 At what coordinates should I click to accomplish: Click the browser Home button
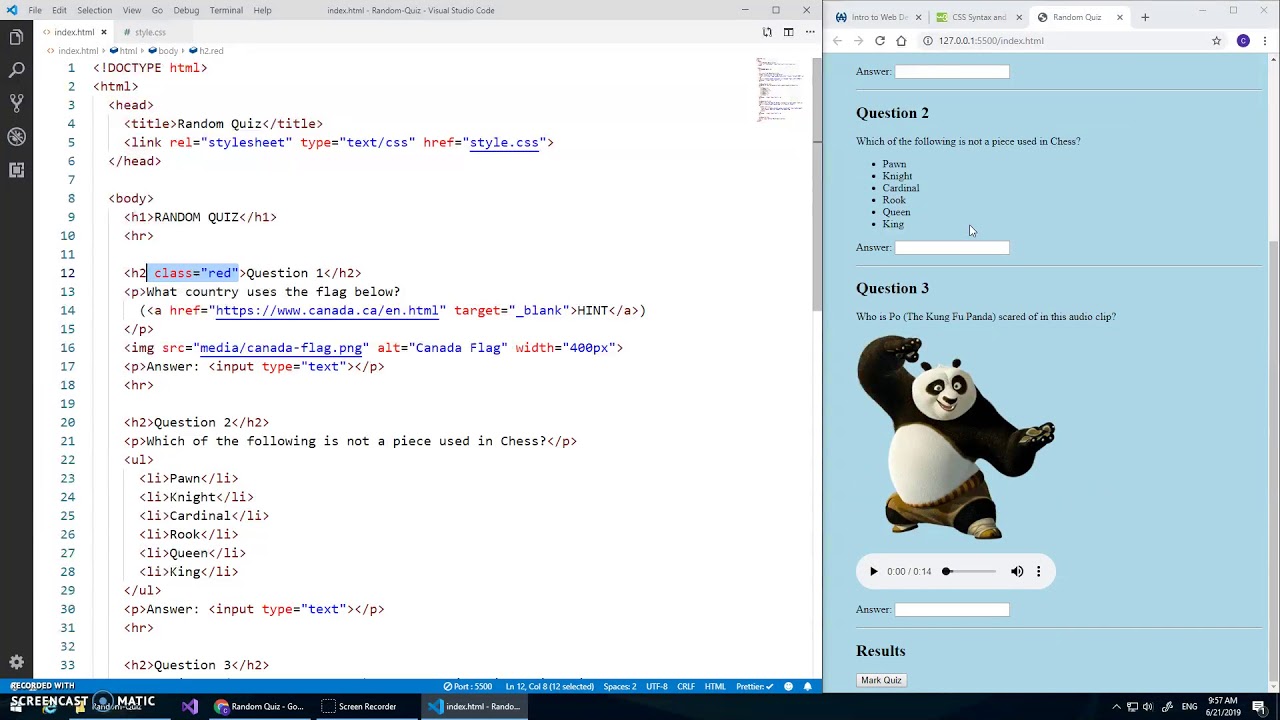pyautogui.click(x=901, y=41)
